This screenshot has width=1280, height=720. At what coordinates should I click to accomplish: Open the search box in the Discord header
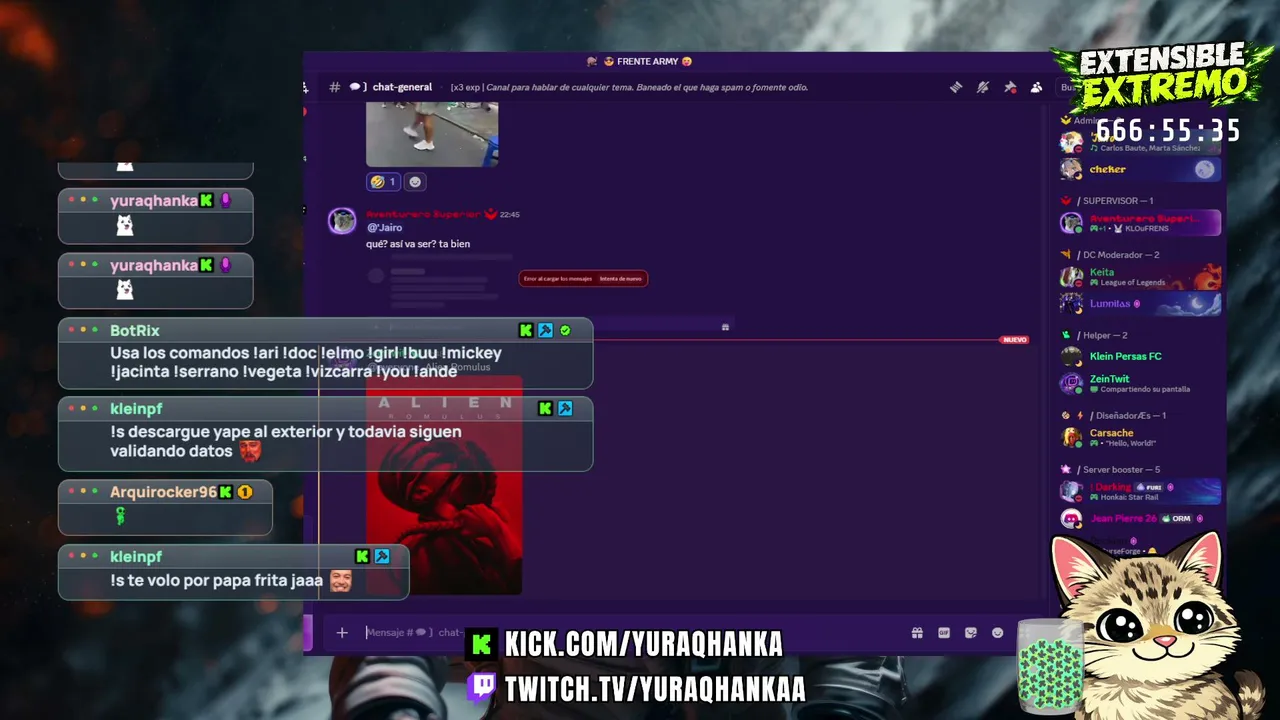(x=1069, y=87)
